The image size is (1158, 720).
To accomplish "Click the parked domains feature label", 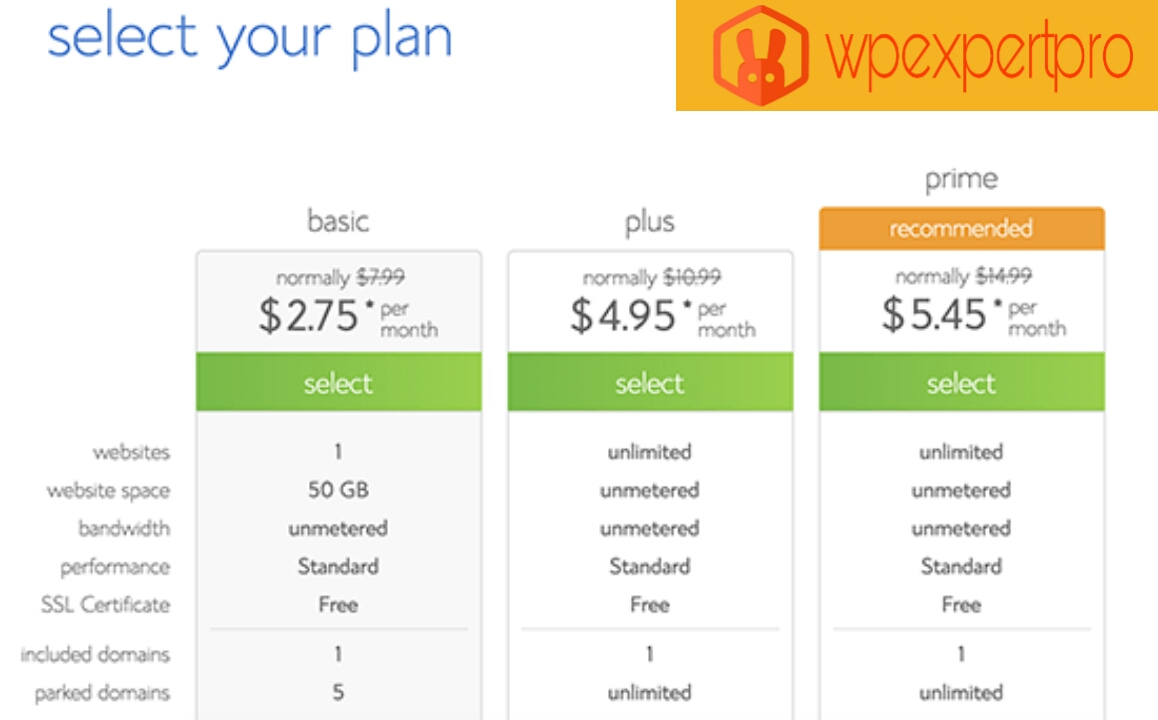I will pyautogui.click(x=102, y=693).
